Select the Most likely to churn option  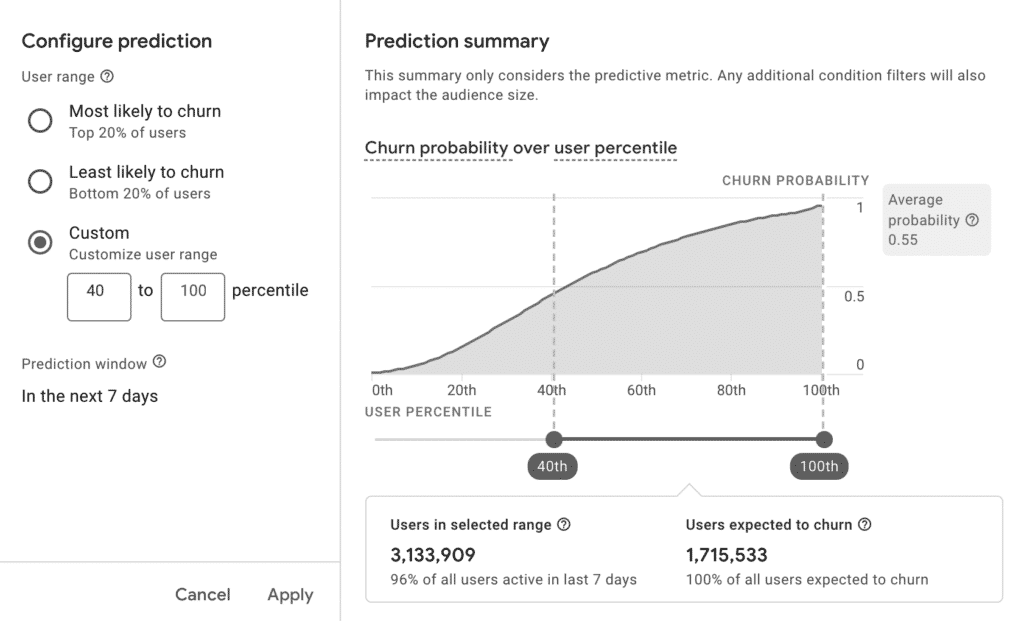point(40,120)
